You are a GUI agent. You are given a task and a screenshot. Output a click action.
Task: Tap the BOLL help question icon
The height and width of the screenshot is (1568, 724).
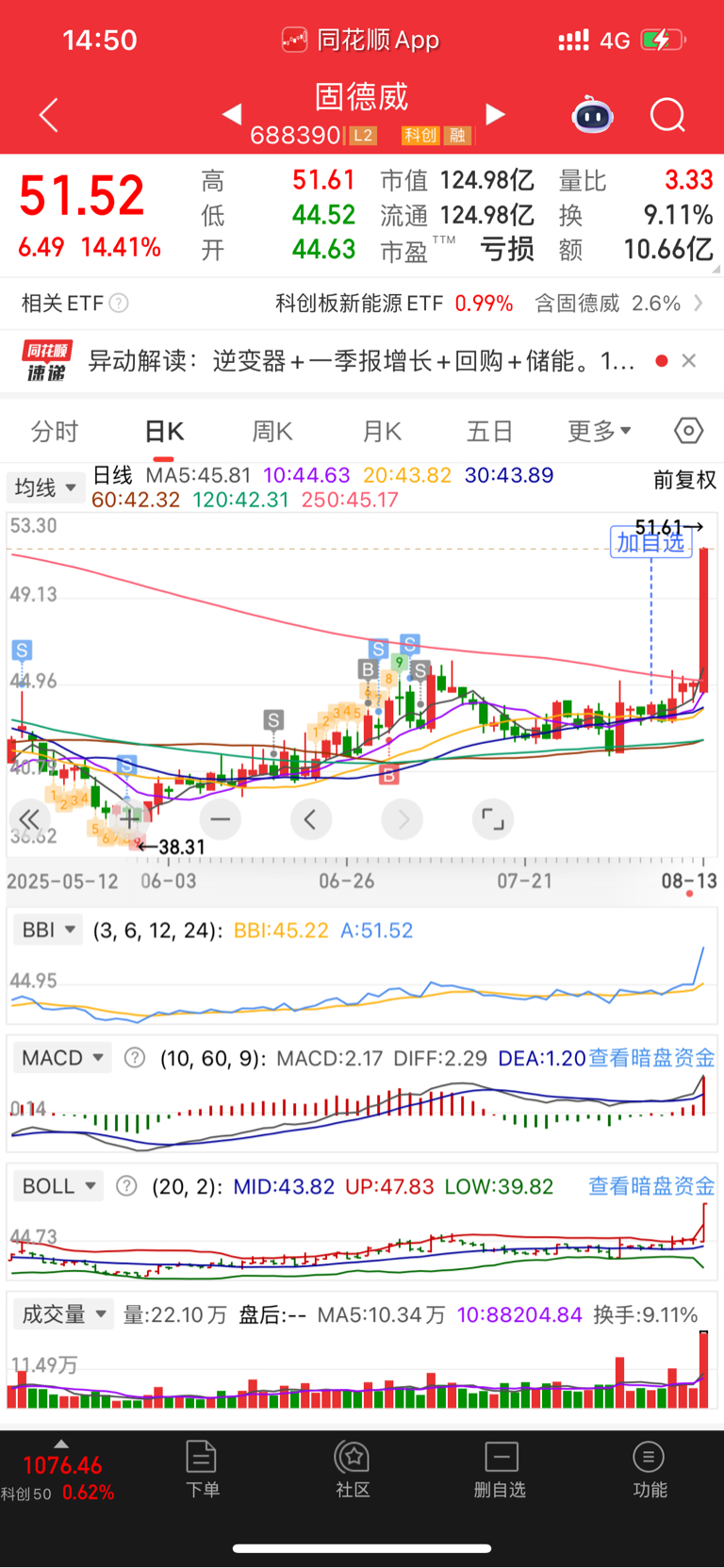pyautogui.click(x=126, y=1186)
